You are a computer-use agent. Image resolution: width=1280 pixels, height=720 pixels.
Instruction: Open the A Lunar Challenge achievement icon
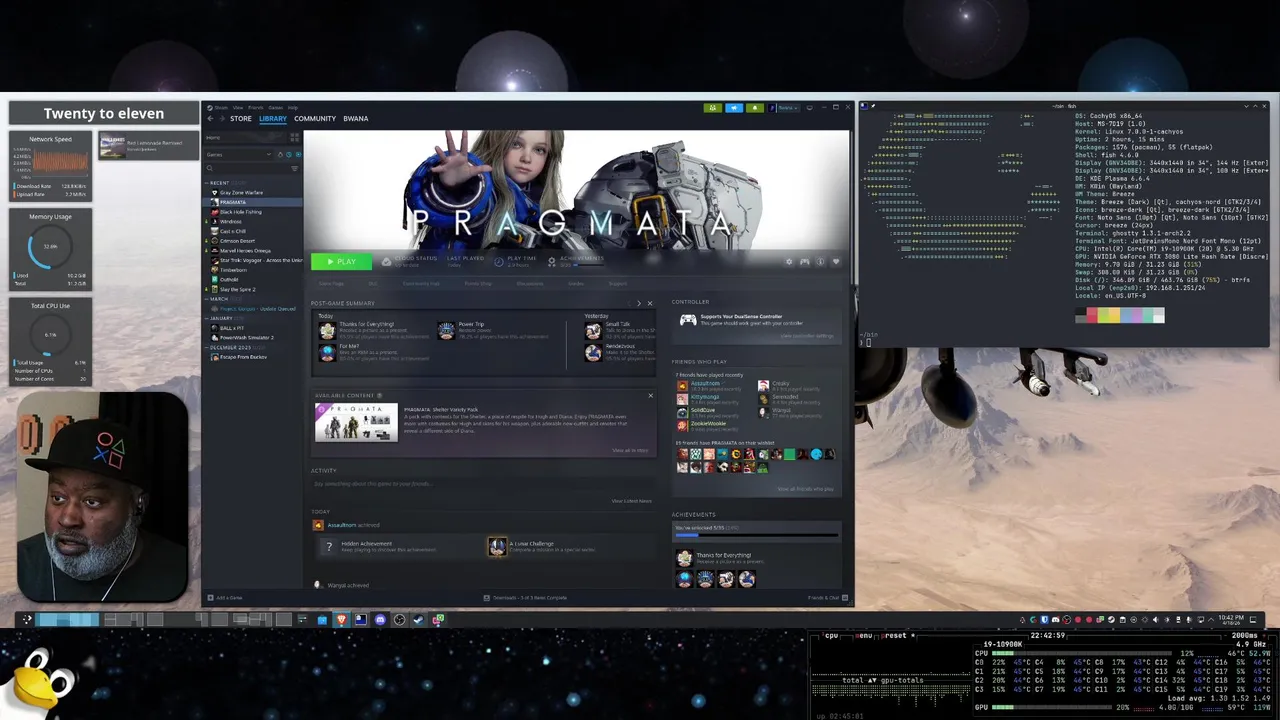(497, 546)
